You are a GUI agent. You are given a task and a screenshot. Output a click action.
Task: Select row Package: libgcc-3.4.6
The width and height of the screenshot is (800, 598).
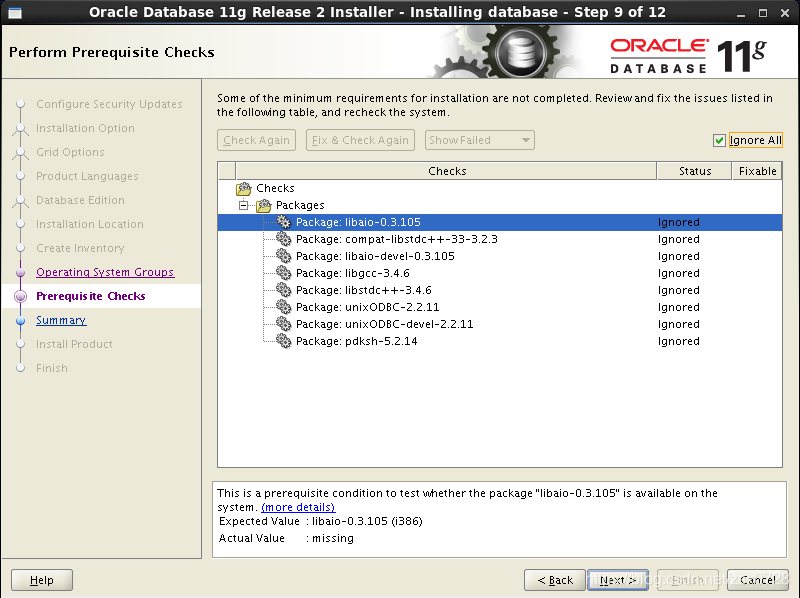(500, 273)
